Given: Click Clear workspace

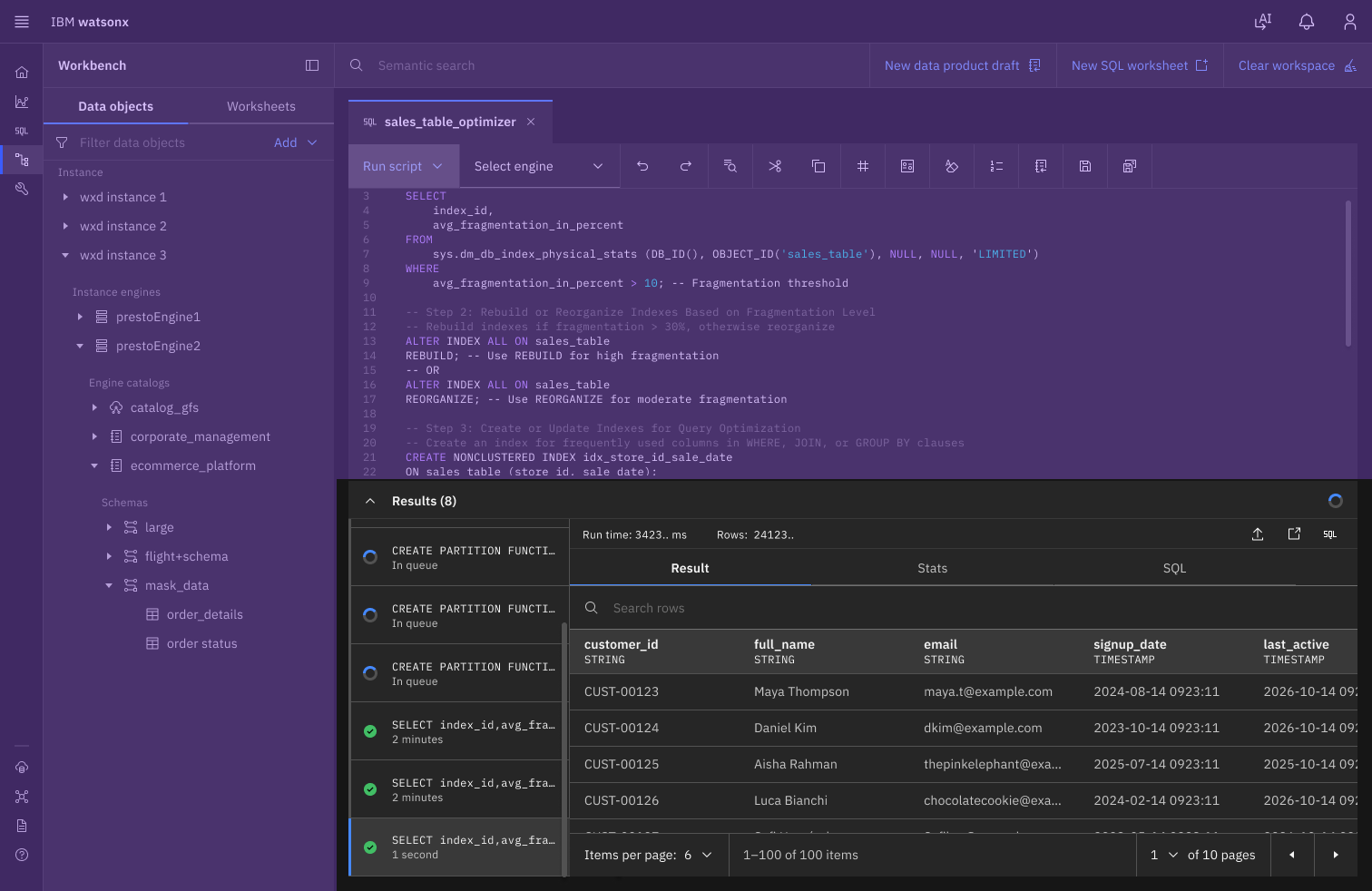Looking at the screenshot, I should coord(1298,65).
